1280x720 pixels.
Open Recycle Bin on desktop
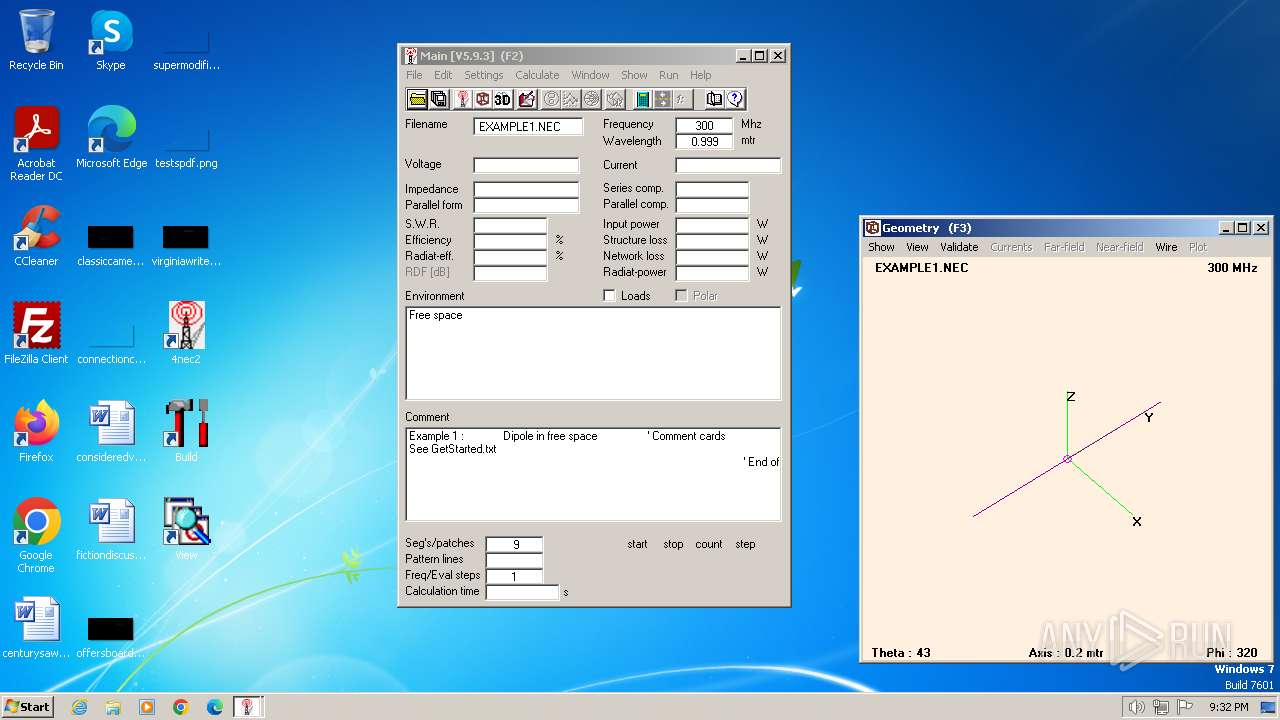[x=36, y=40]
